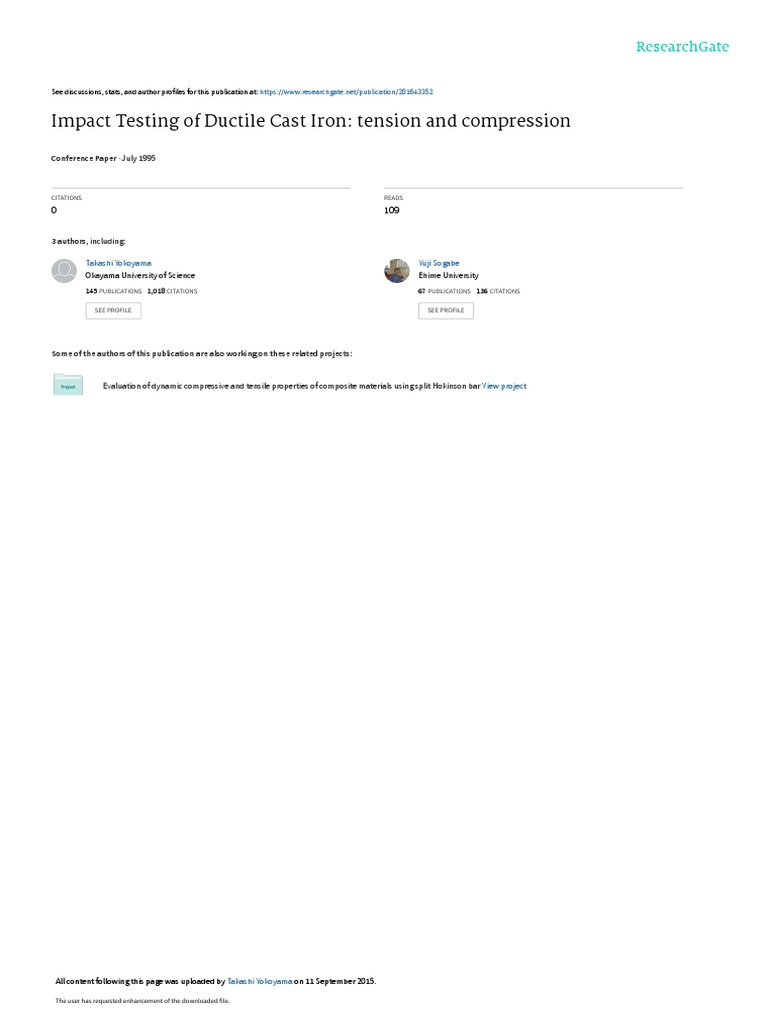Screen dimensions: 768x1024
Task: Click the 145 Publications count
Action: click(114, 291)
